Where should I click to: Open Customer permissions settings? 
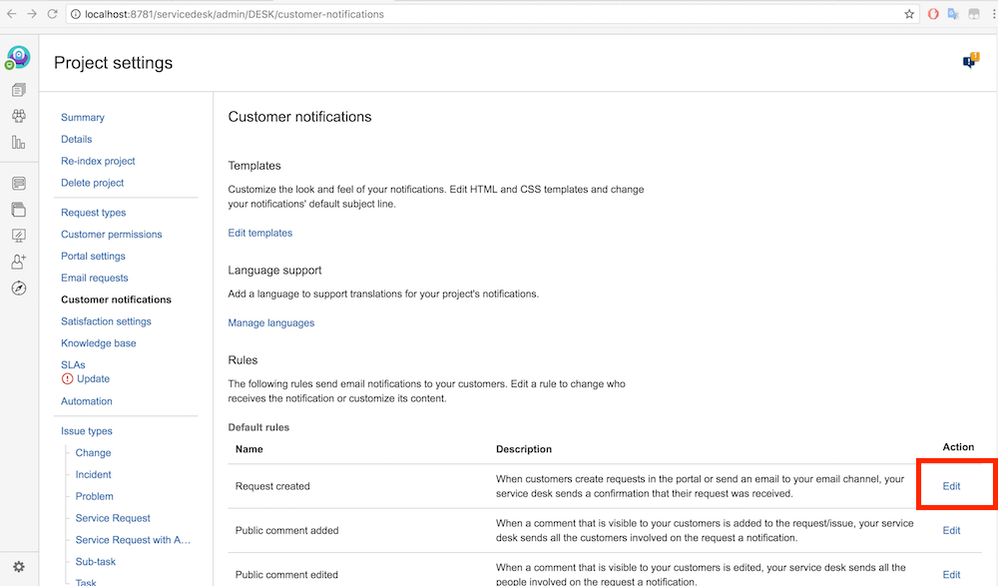[111, 234]
